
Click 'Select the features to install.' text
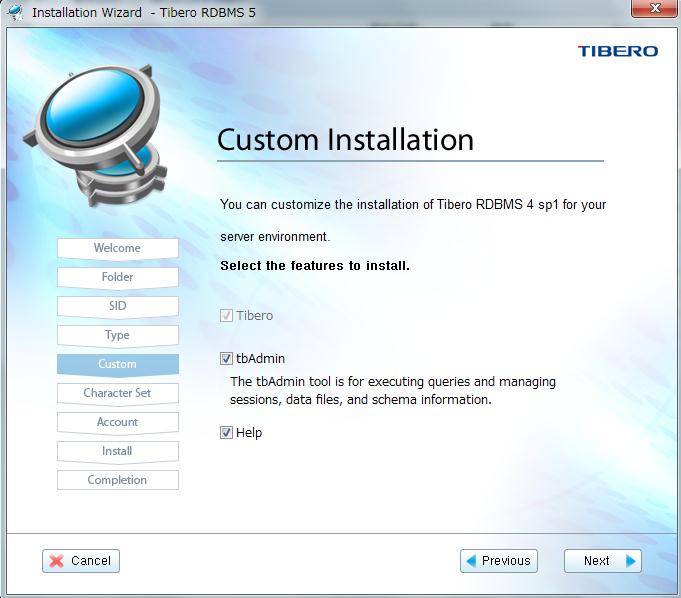(x=315, y=265)
